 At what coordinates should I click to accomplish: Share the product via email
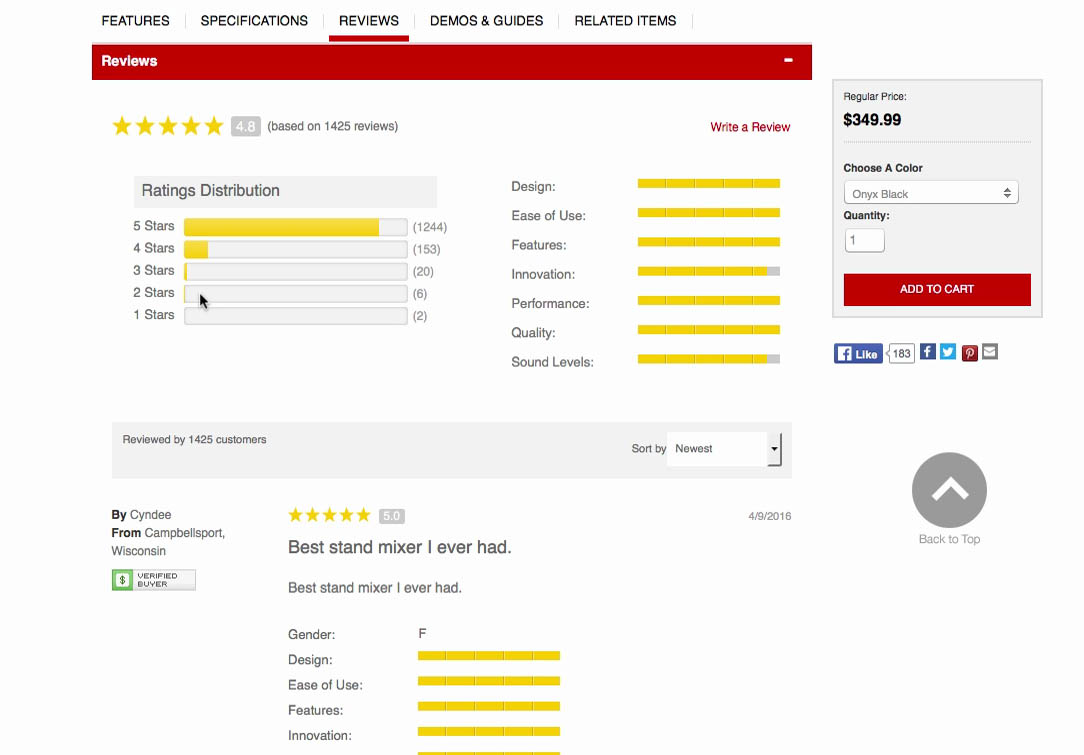pyautogui.click(x=990, y=352)
